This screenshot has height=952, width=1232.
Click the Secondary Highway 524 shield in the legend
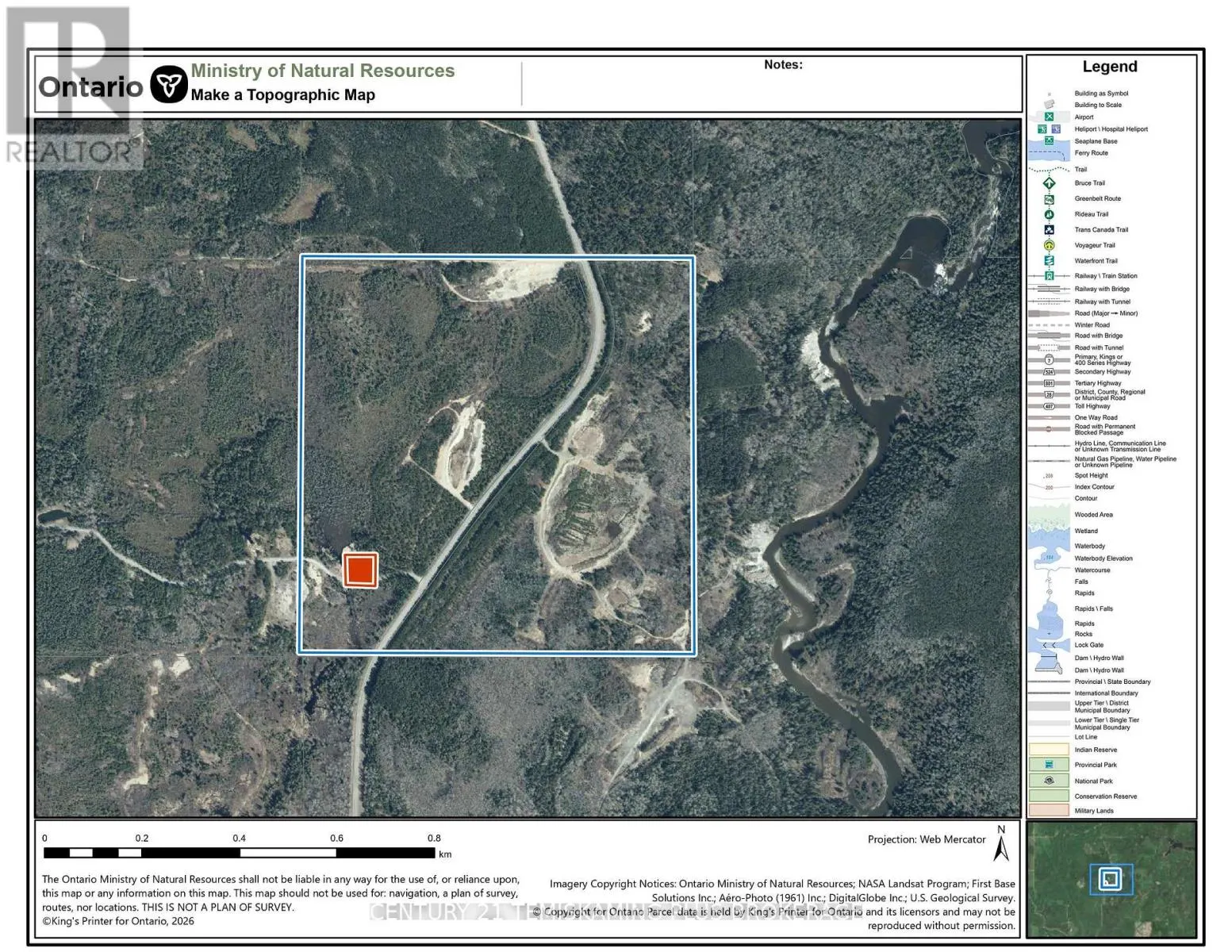(x=1049, y=371)
